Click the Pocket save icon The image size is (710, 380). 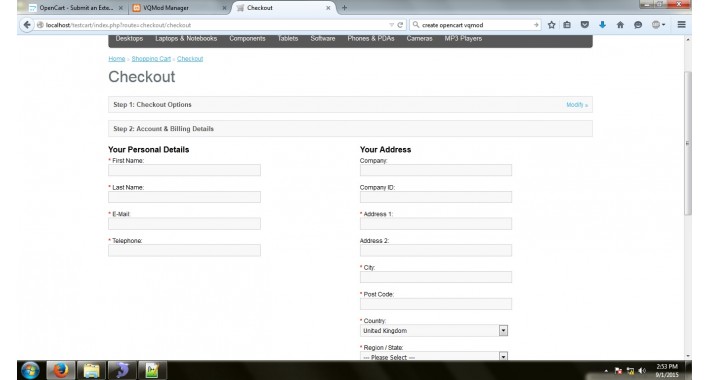tap(585, 25)
